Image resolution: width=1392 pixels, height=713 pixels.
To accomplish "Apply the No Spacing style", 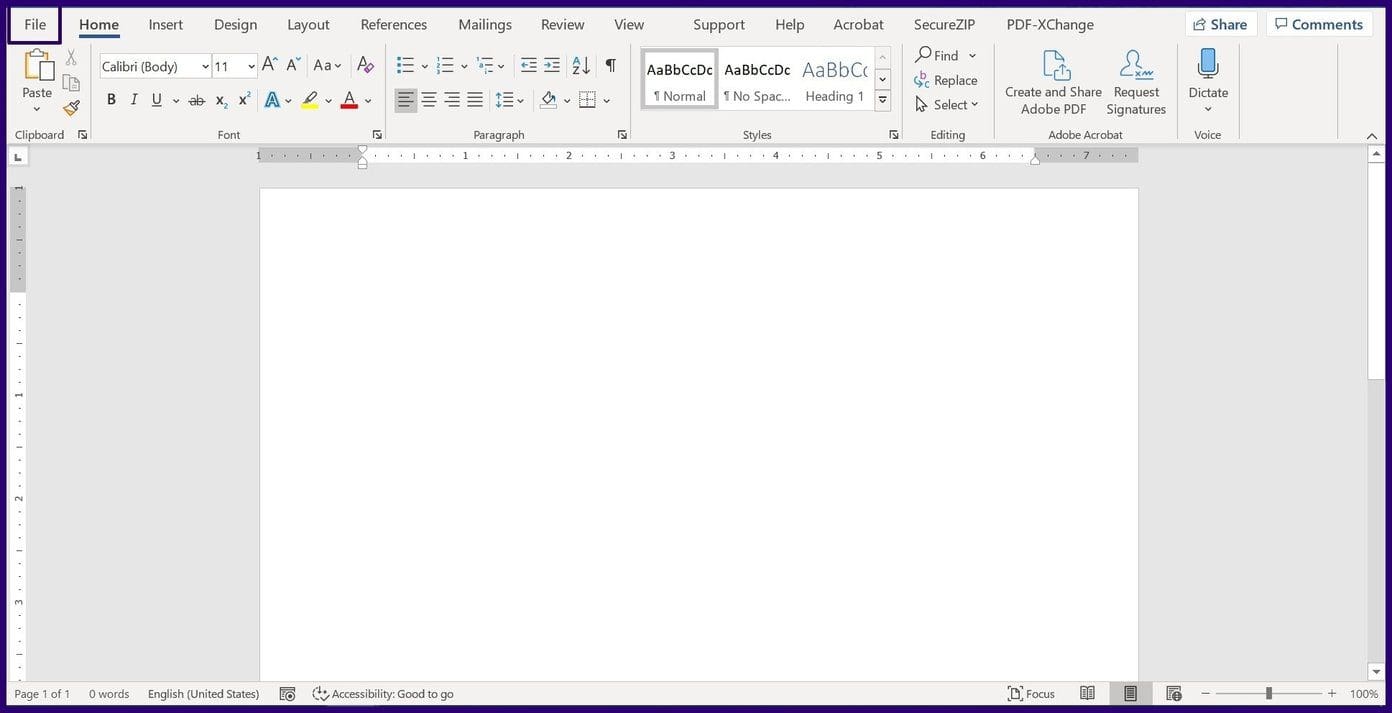I will (757, 80).
